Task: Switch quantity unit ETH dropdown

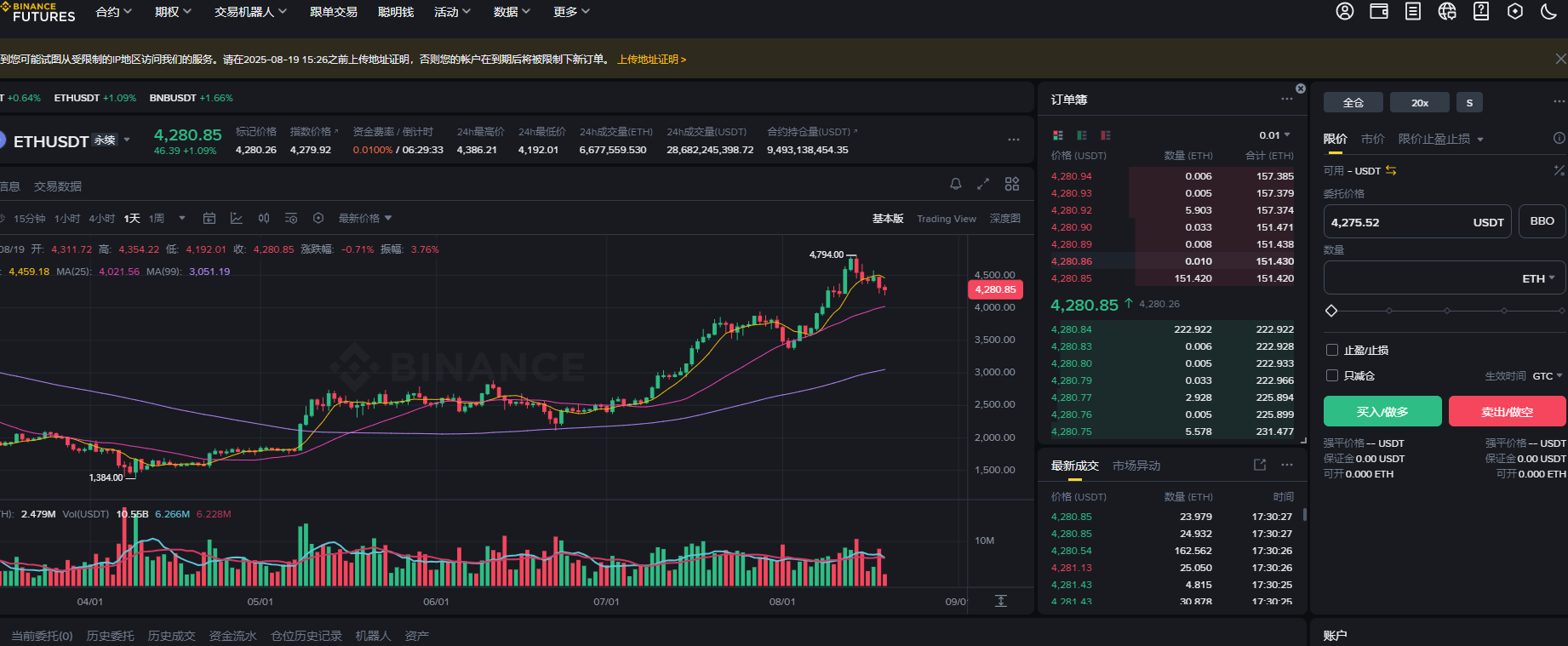Action: click(x=1539, y=278)
